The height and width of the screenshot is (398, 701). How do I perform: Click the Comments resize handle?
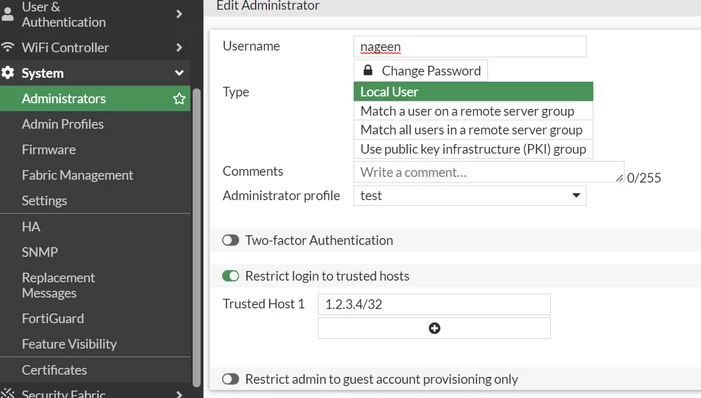pyautogui.click(x=619, y=178)
